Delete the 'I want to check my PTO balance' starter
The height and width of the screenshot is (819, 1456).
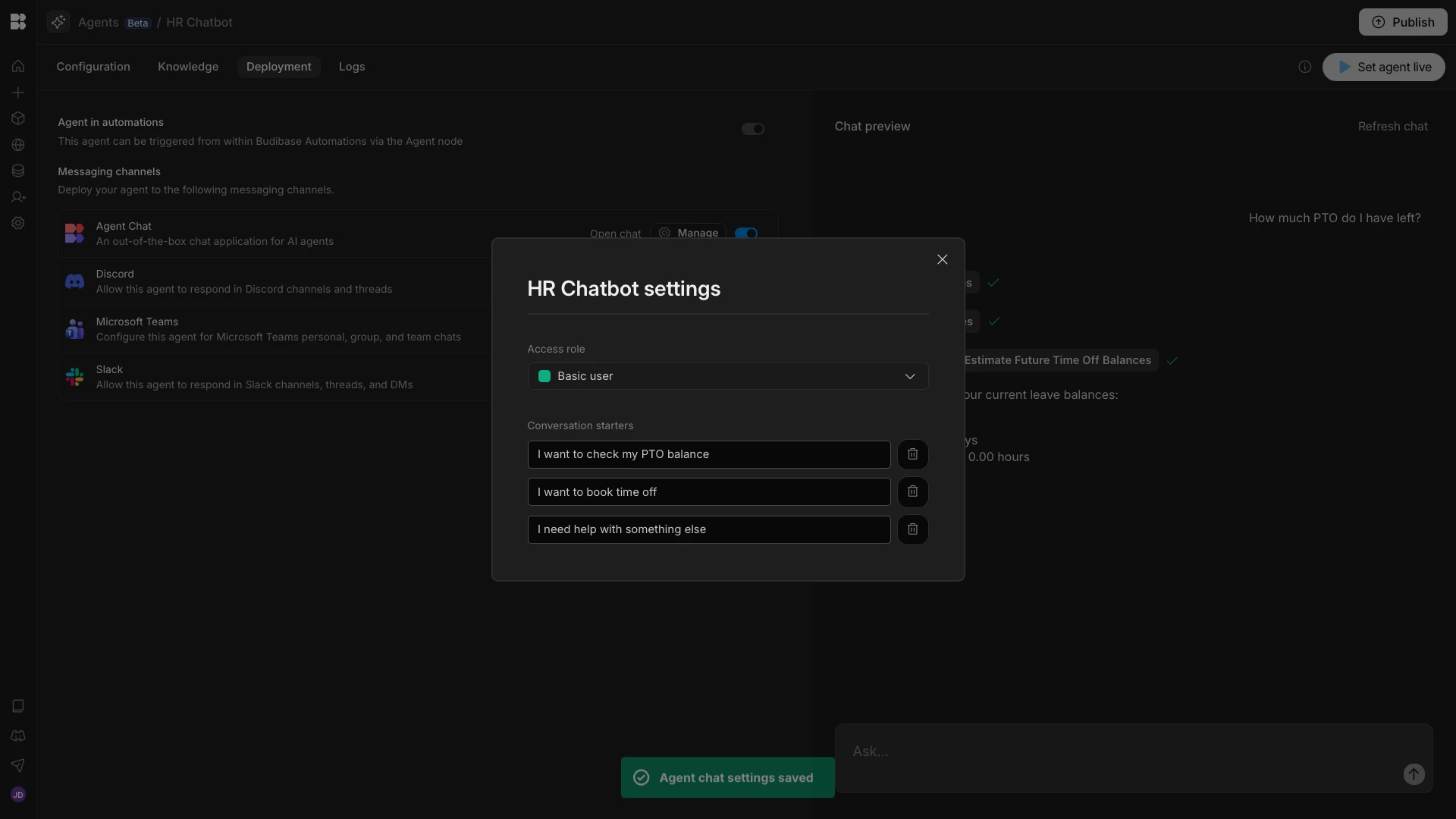point(912,454)
